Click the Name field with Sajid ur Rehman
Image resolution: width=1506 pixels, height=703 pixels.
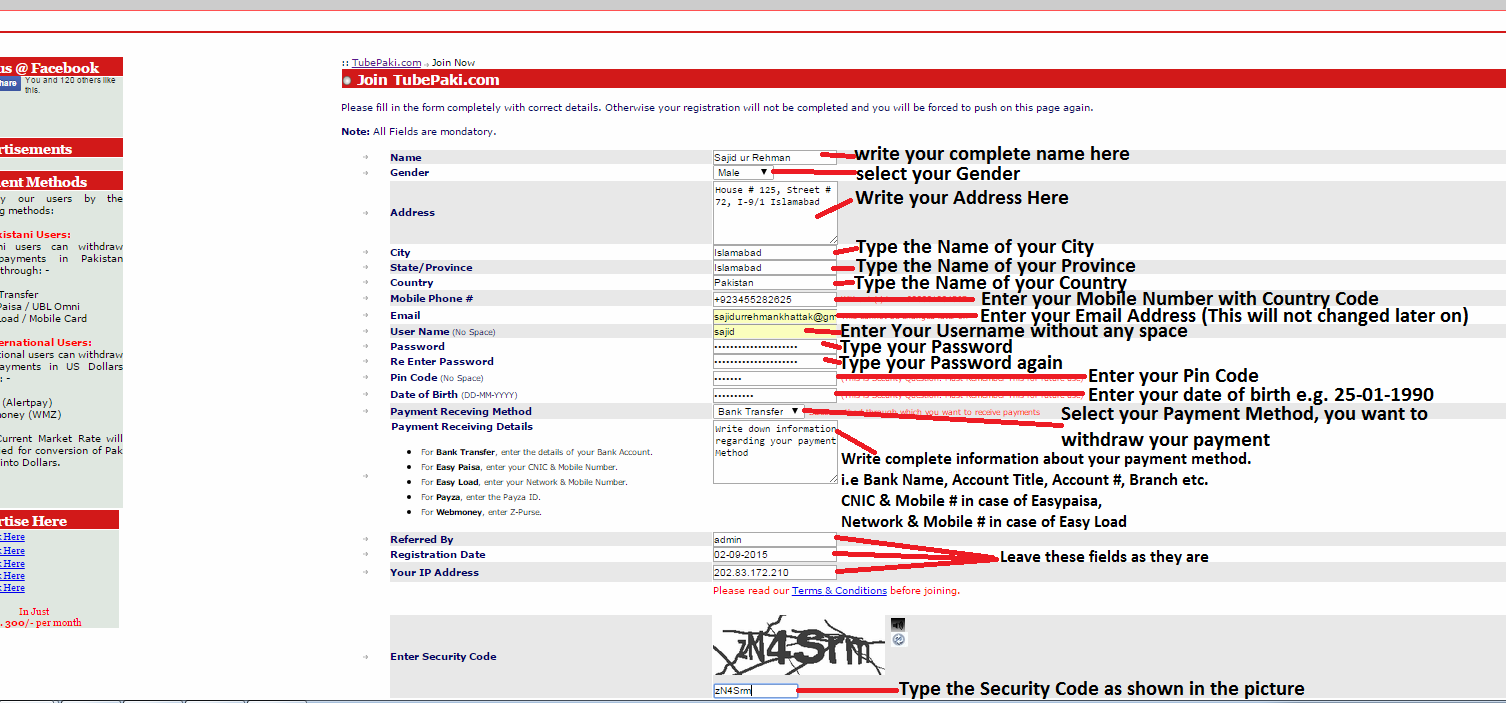[774, 157]
